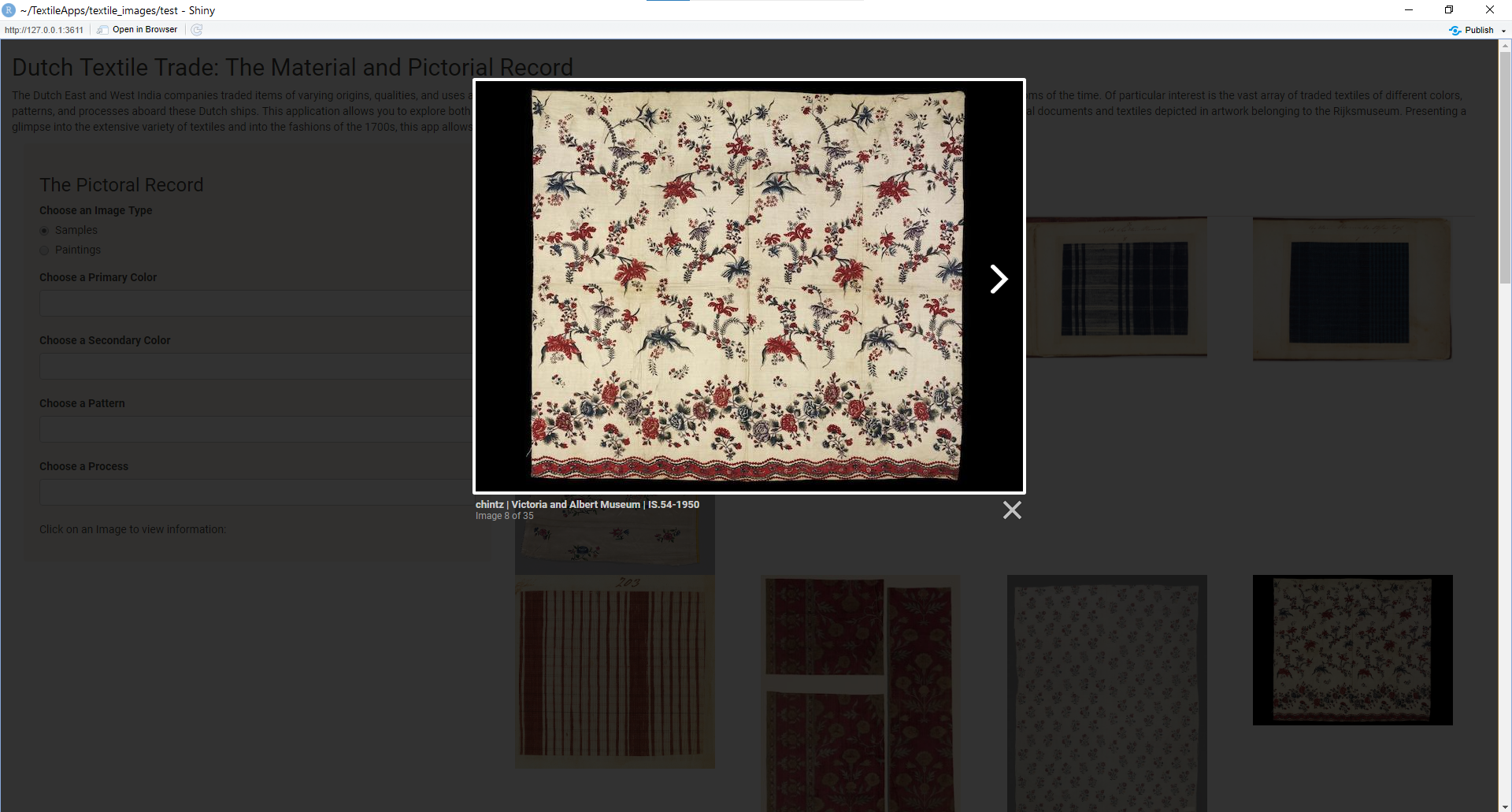Open the Choose a Secondary Color dropdown
Image resolution: width=1512 pixels, height=812 pixels.
coord(256,366)
